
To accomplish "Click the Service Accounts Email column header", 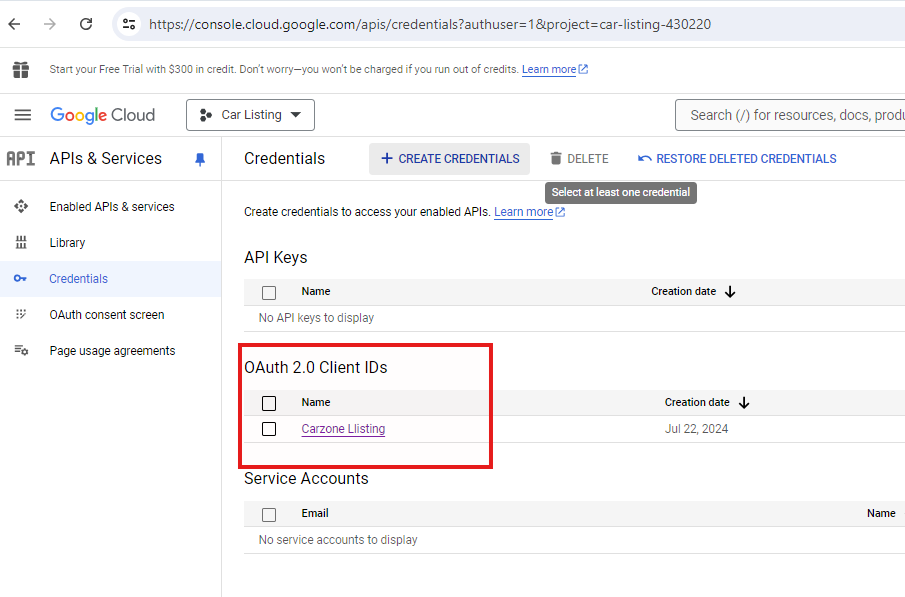I will [x=315, y=513].
